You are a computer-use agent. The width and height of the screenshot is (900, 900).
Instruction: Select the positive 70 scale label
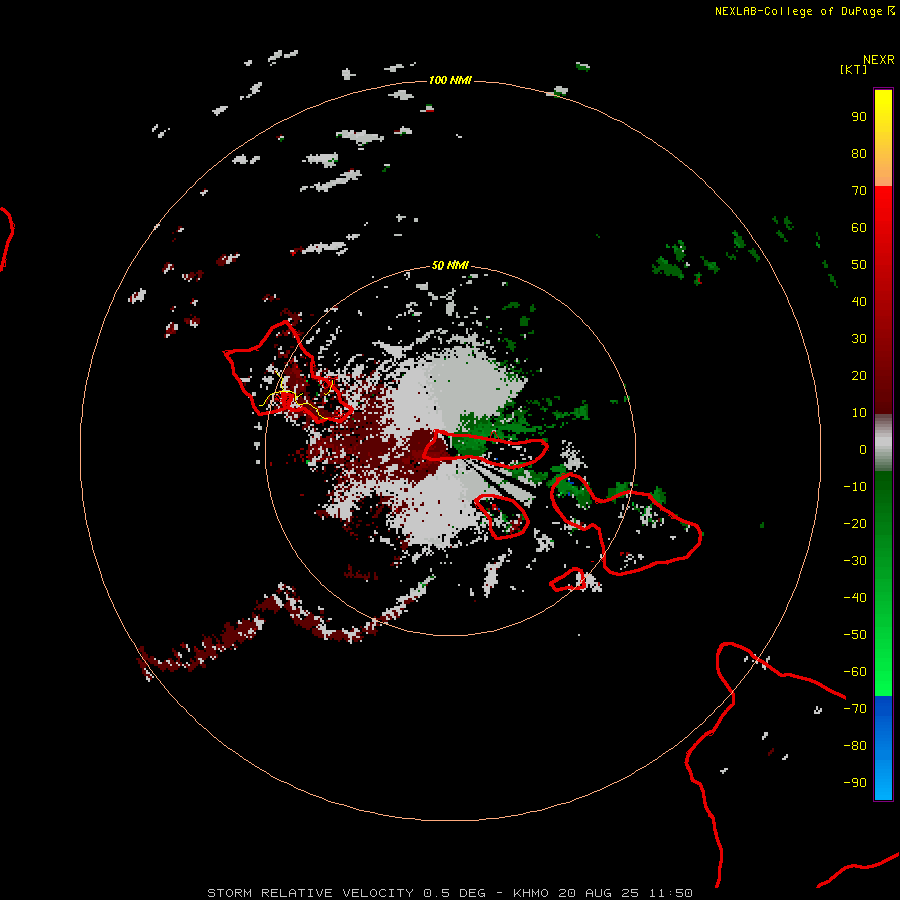859,191
